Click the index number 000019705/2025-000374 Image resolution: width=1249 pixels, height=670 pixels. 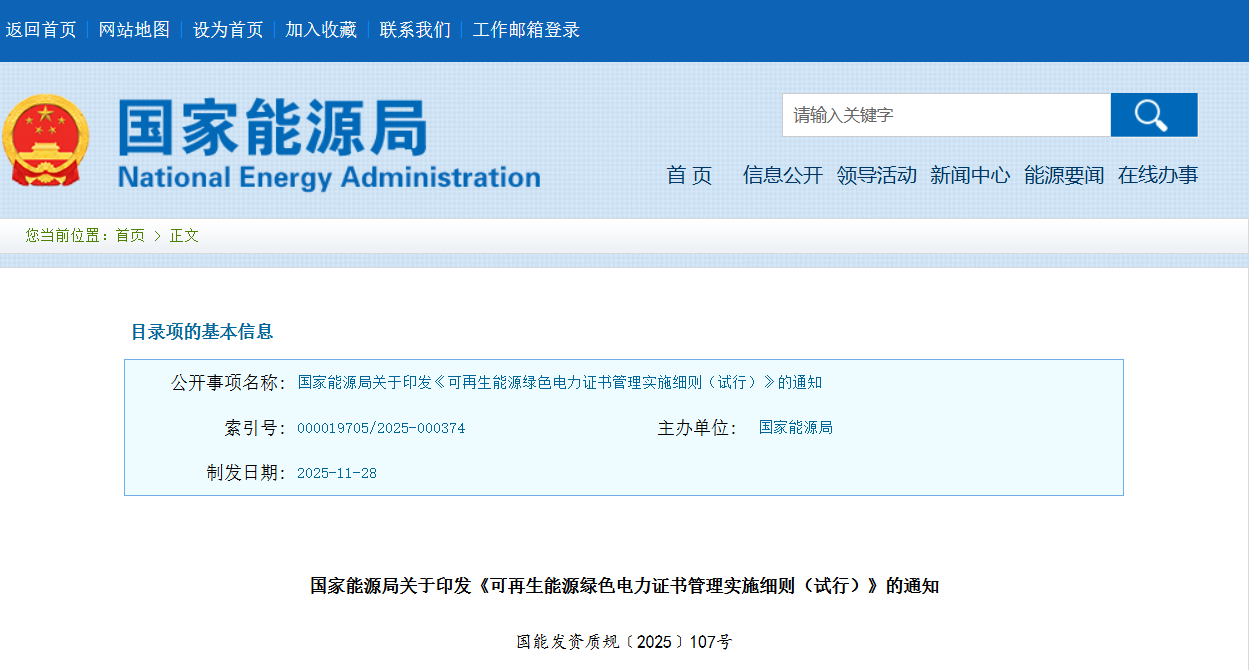[381, 428]
